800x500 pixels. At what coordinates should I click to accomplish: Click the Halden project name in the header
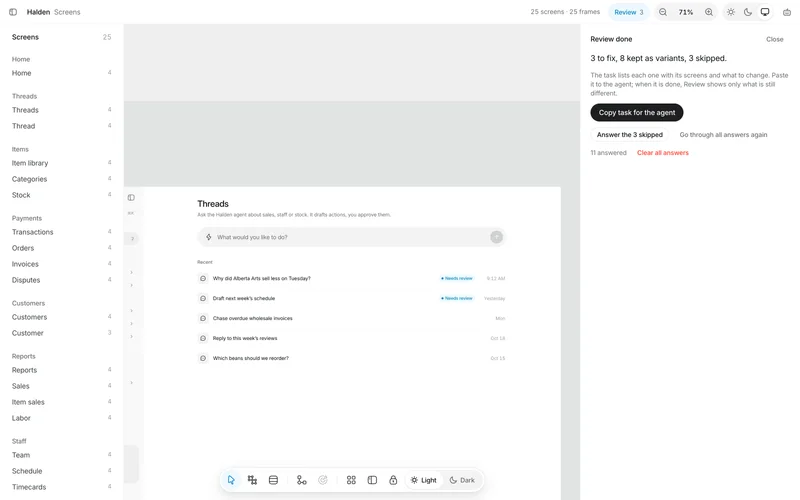[x=38, y=12]
